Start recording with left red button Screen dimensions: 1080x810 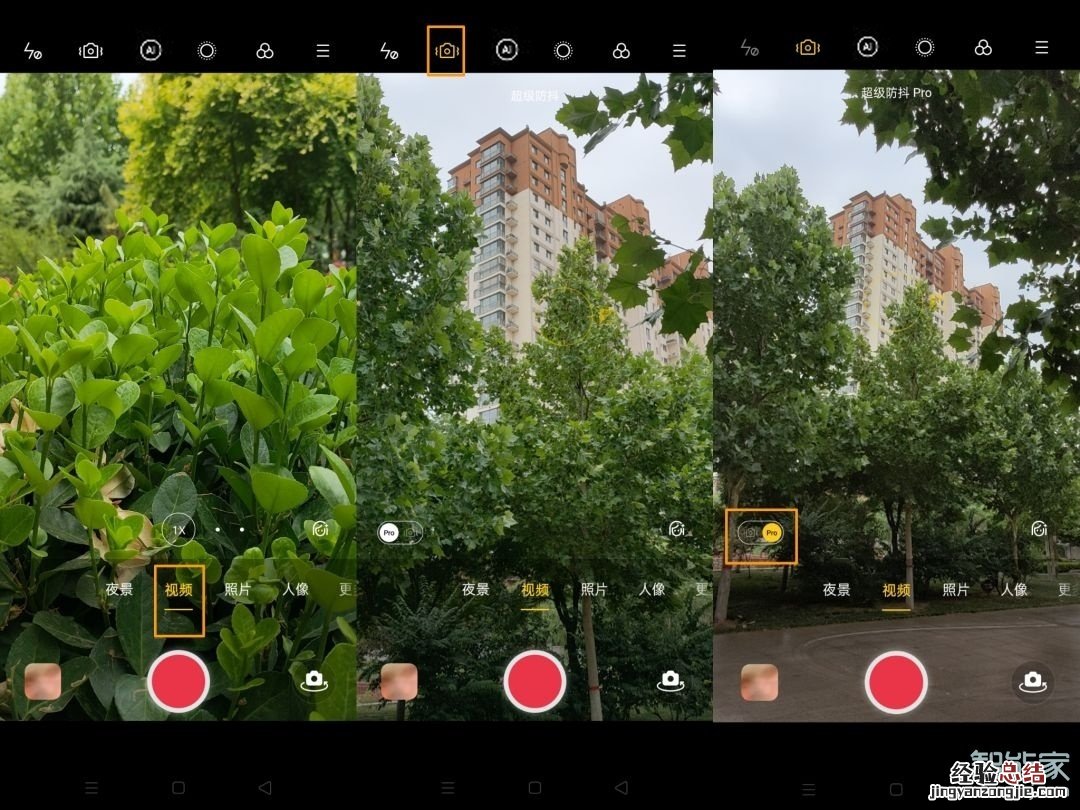pyautogui.click(x=178, y=681)
